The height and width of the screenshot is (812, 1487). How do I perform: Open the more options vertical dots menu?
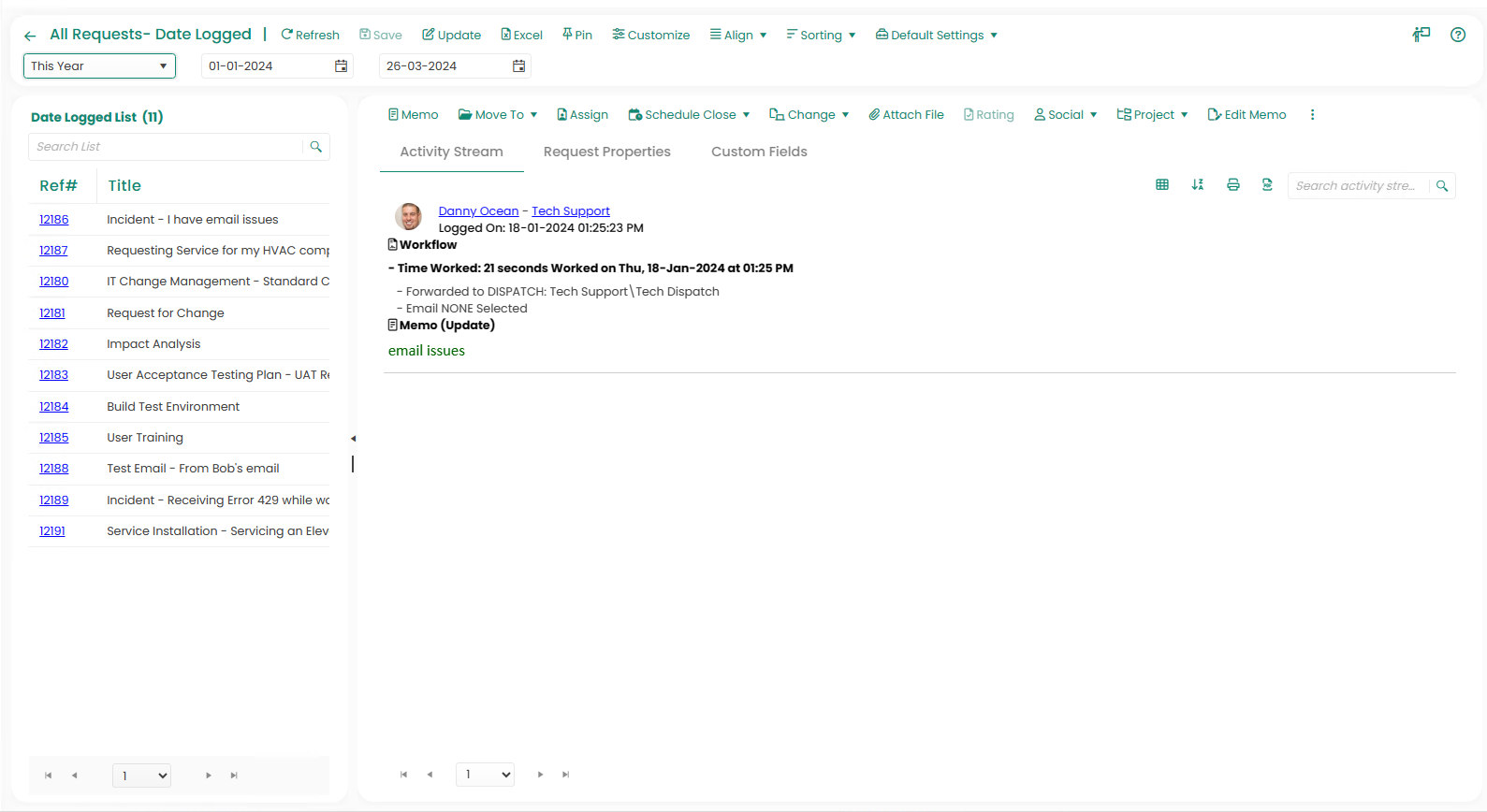[x=1312, y=115]
